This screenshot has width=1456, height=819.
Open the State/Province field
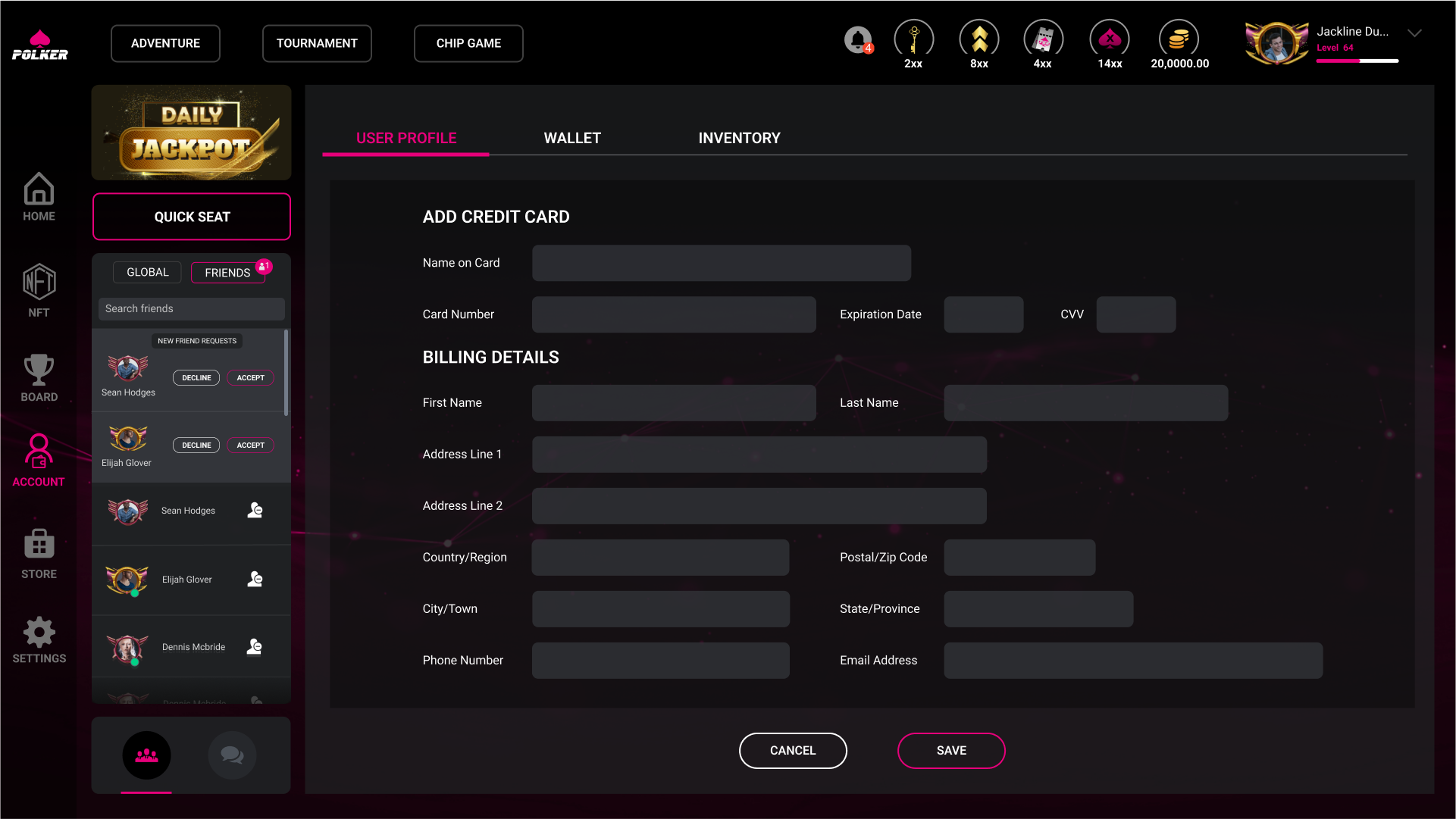click(x=1038, y=609)
